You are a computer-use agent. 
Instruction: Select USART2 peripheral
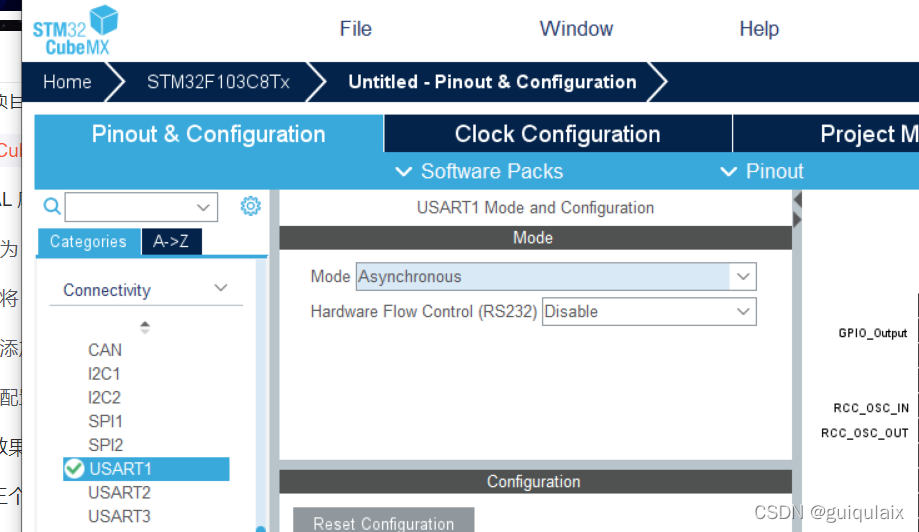(120, 493)
